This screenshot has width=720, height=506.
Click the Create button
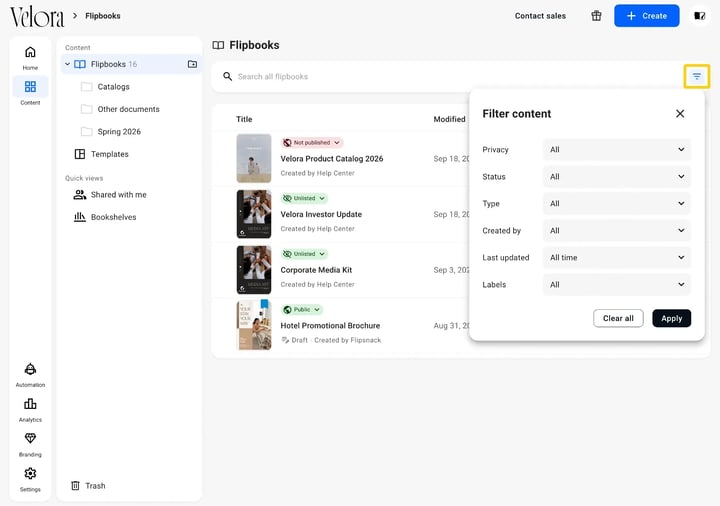647,16
